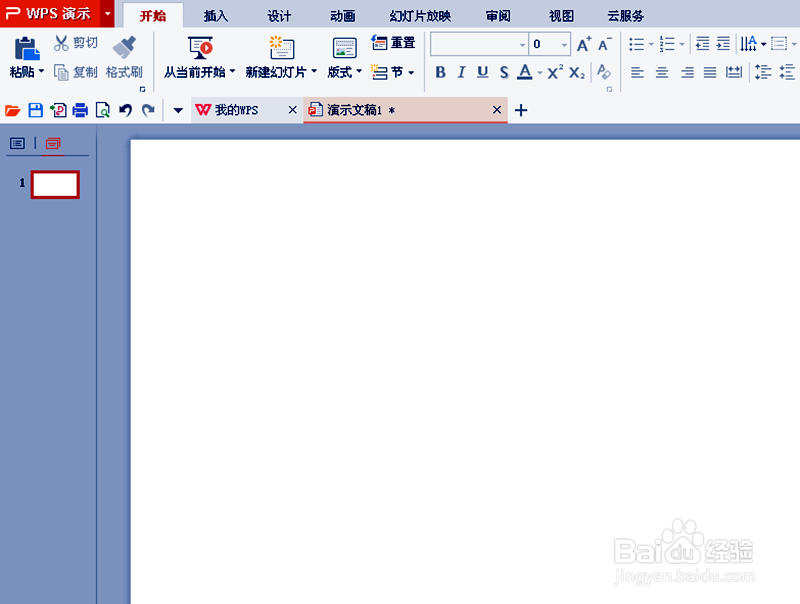The width and height of the screenshot is (800, 604).
Task: Open the font name dropdown arrow
Action: coord(522,45)
